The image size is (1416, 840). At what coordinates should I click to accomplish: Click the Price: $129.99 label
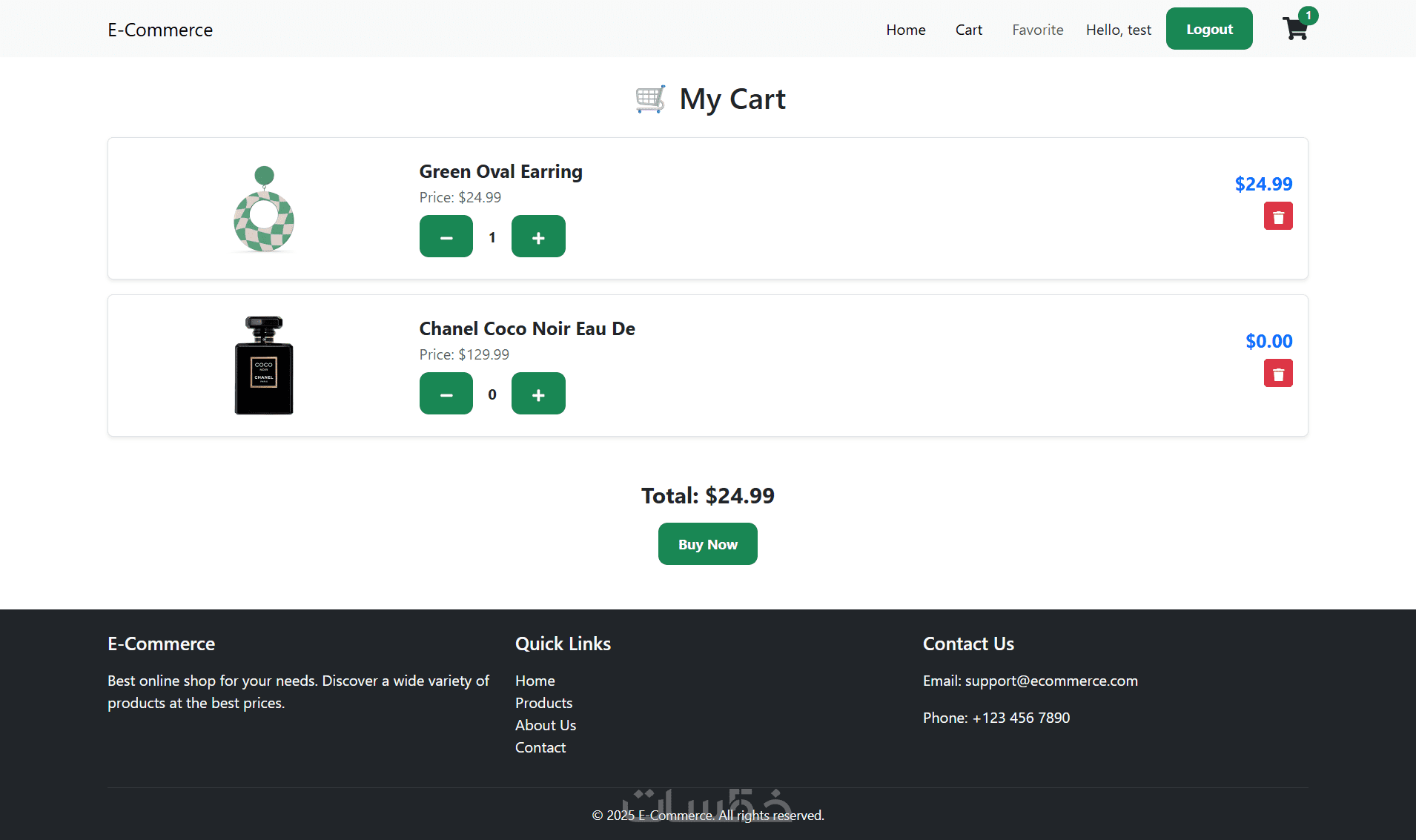pyautogui.click(x=464, y=354)
